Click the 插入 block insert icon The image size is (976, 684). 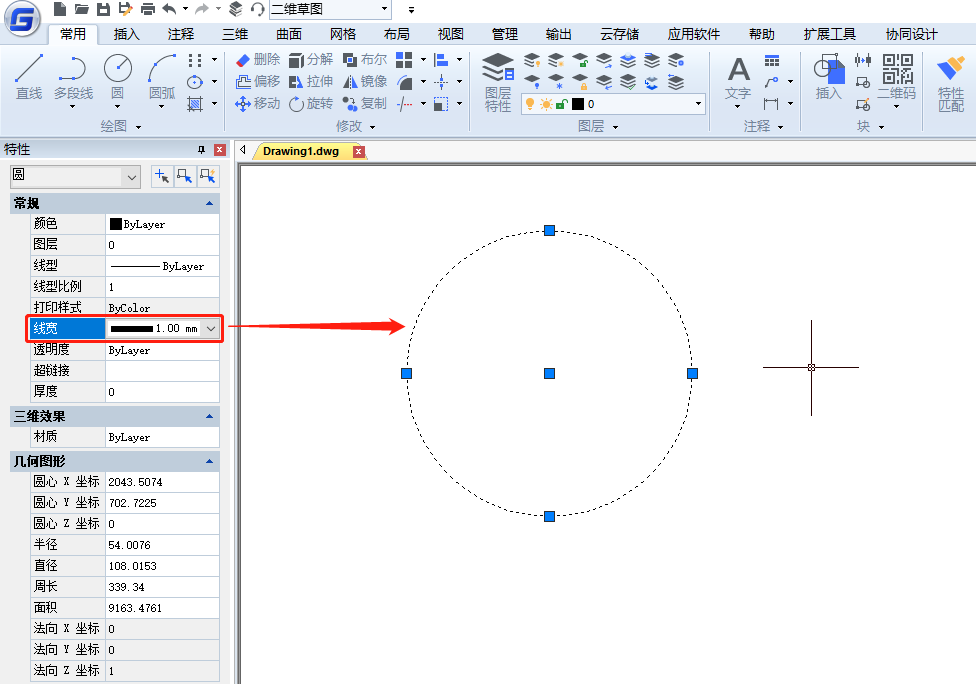(828, 77)
